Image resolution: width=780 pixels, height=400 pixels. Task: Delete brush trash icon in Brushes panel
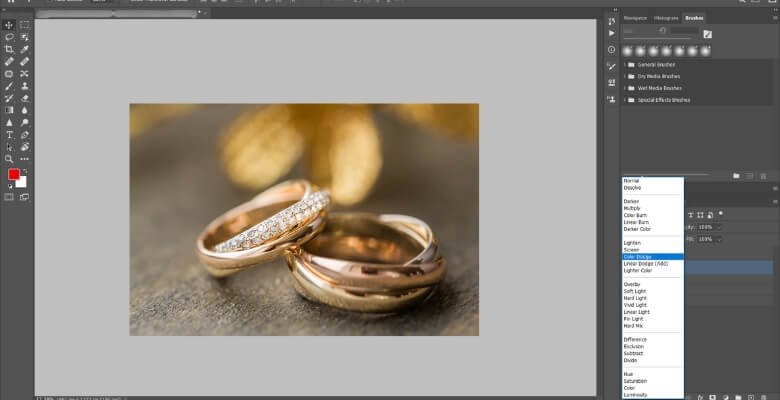click(763, 176)
